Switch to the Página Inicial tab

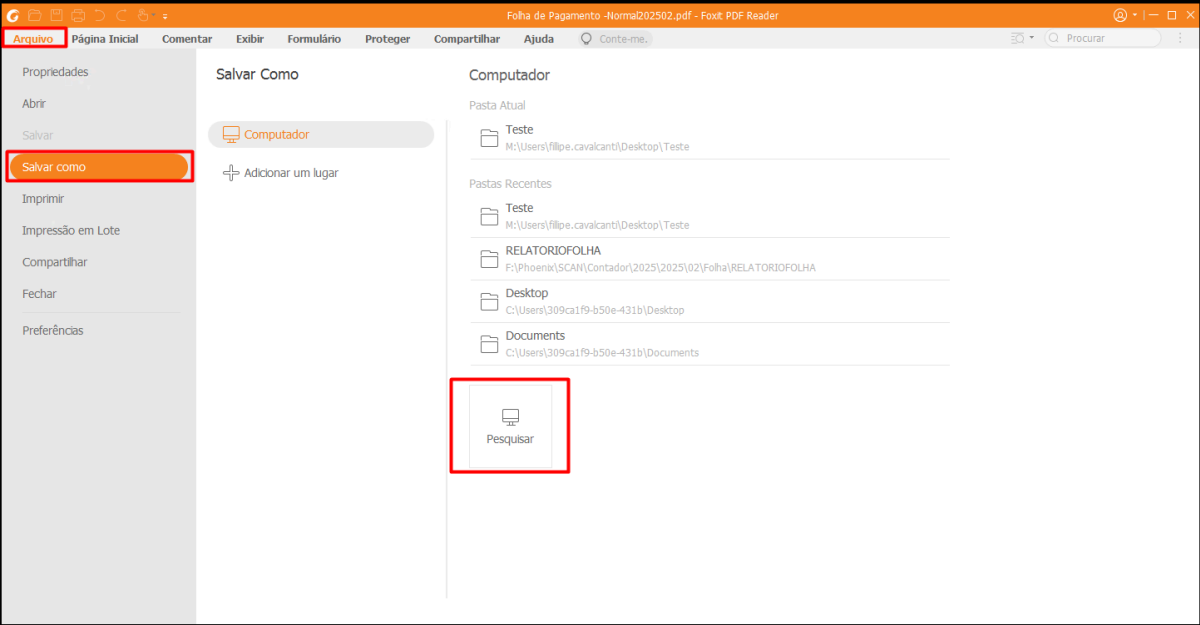tap(105, 39)
